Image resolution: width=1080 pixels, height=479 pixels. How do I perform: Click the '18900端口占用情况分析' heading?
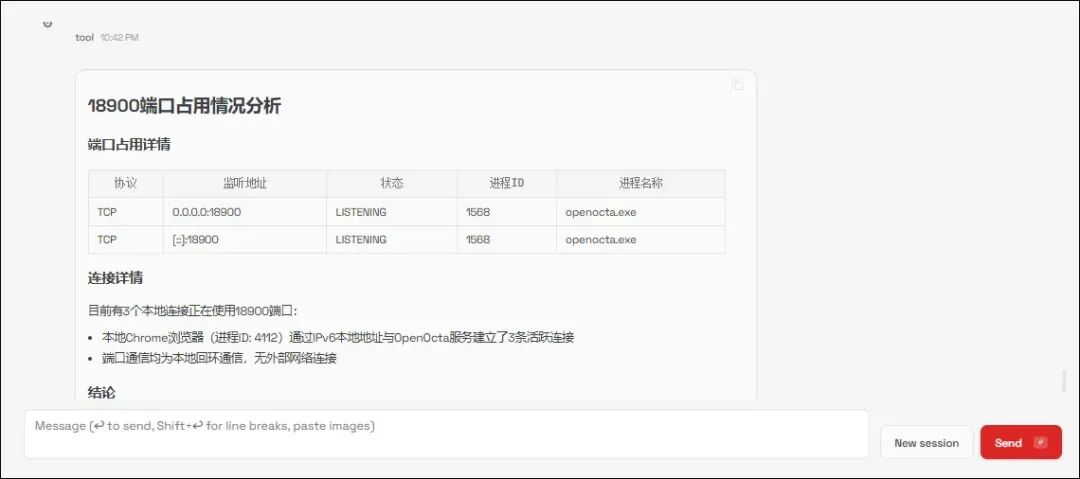[x=185, y=106]
